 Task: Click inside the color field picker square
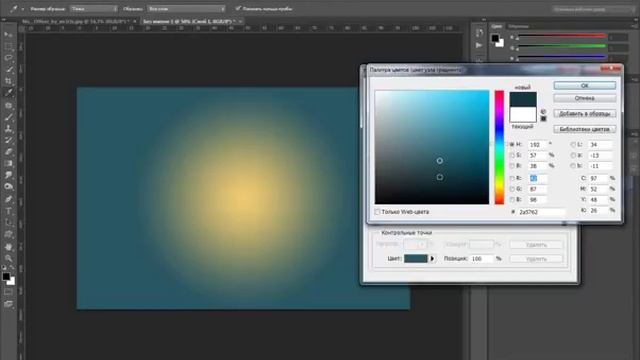(432, 147)
